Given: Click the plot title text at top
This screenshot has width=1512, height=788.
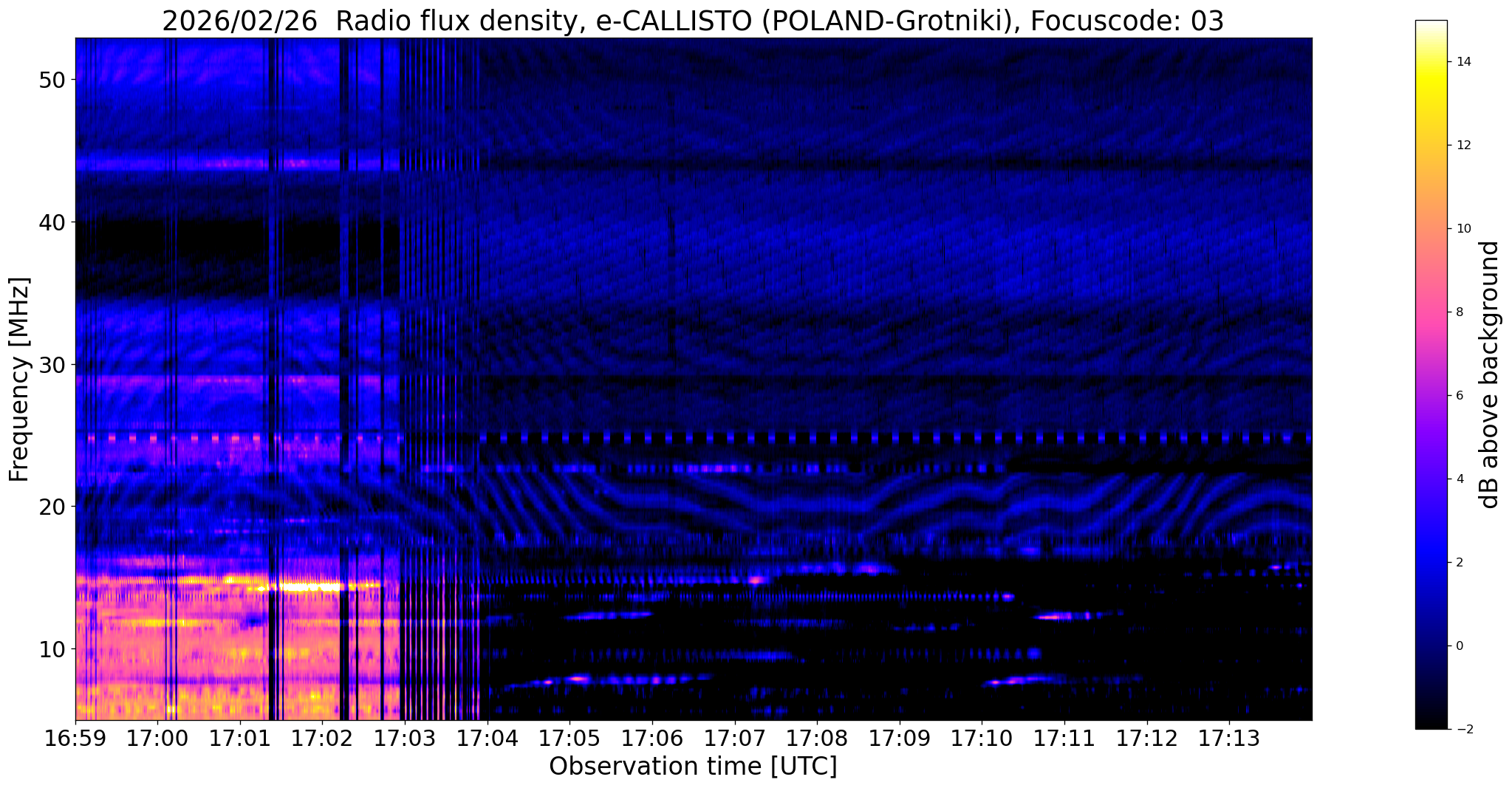Looking at the screenshot, I should coord(693,21).
